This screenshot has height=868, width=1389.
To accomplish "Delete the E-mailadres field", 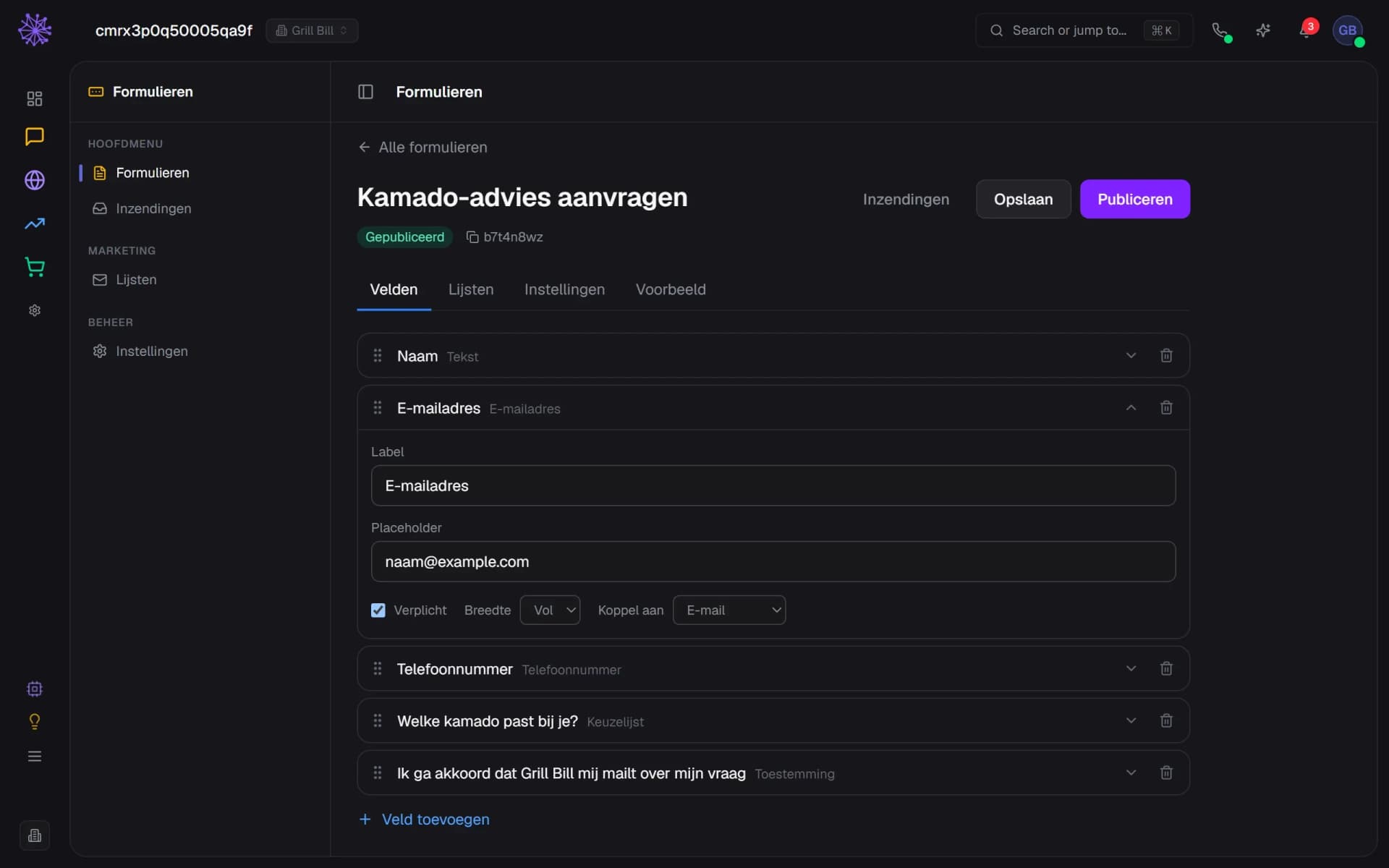I will (1166, 407).
